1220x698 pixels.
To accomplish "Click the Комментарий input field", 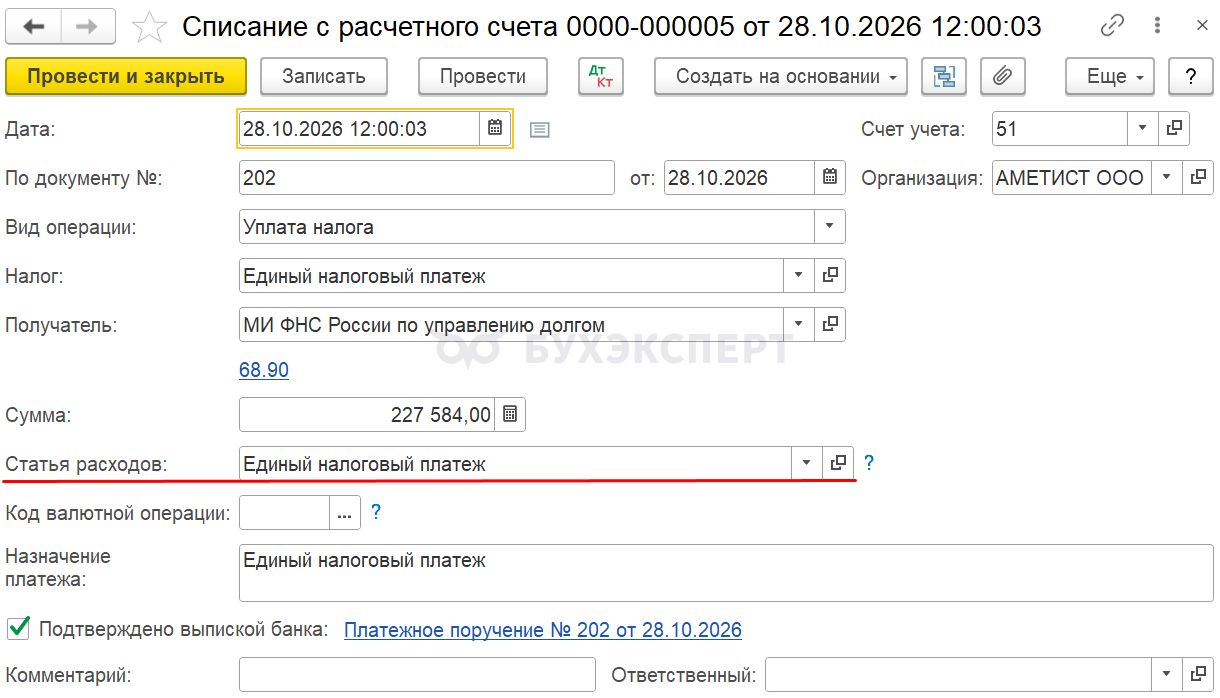I will tap(418, 675).
